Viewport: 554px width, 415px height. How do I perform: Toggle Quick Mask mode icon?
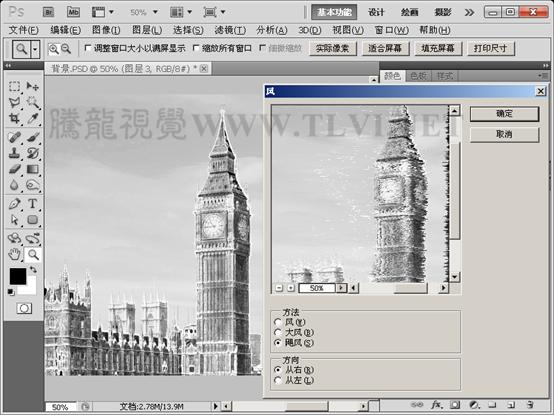click(x=24, y=308)
